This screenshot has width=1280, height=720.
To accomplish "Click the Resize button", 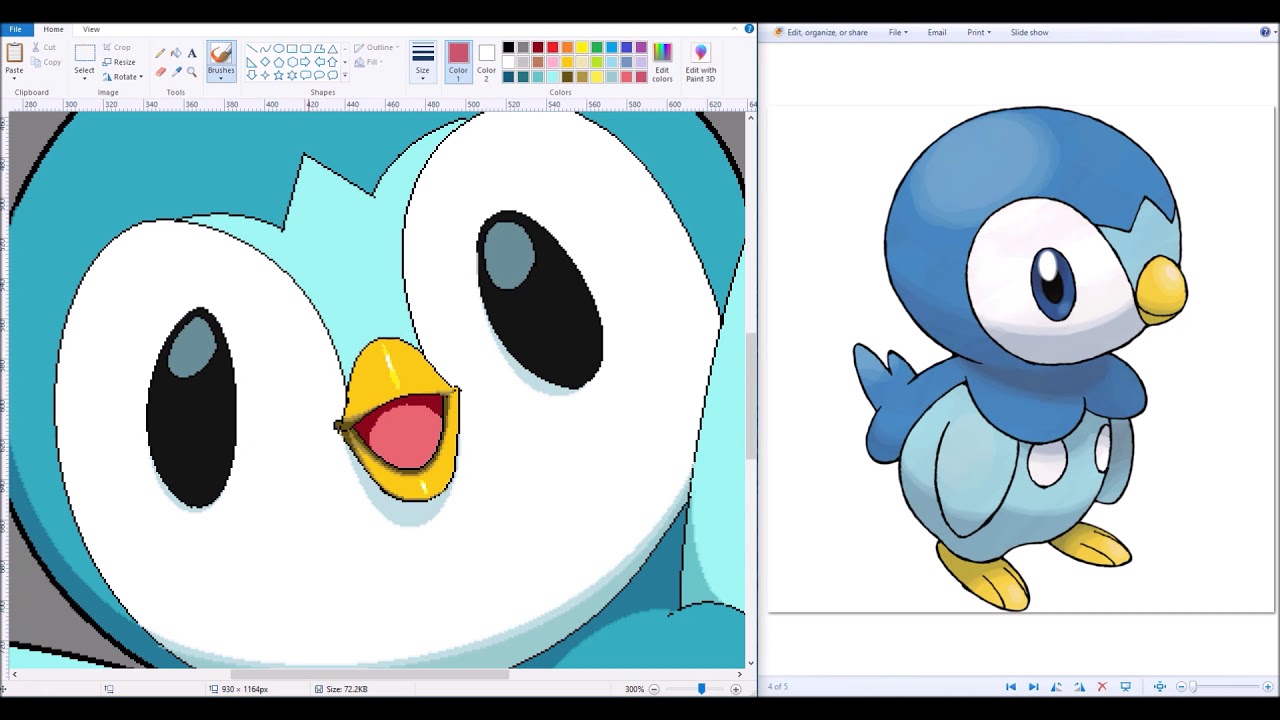I will click(119, 62).
